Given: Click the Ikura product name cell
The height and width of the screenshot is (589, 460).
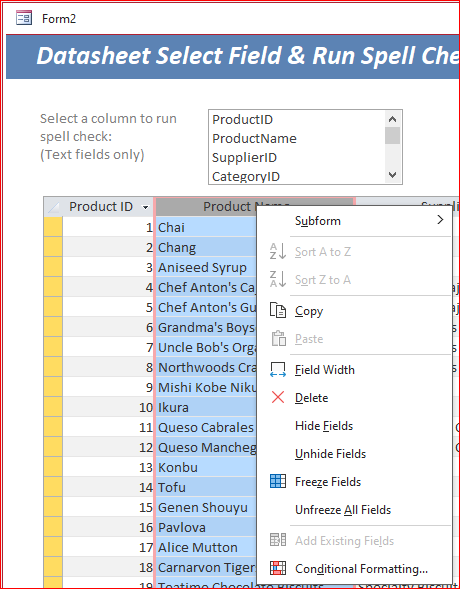Looking at the screenshot, I should 206,407.
